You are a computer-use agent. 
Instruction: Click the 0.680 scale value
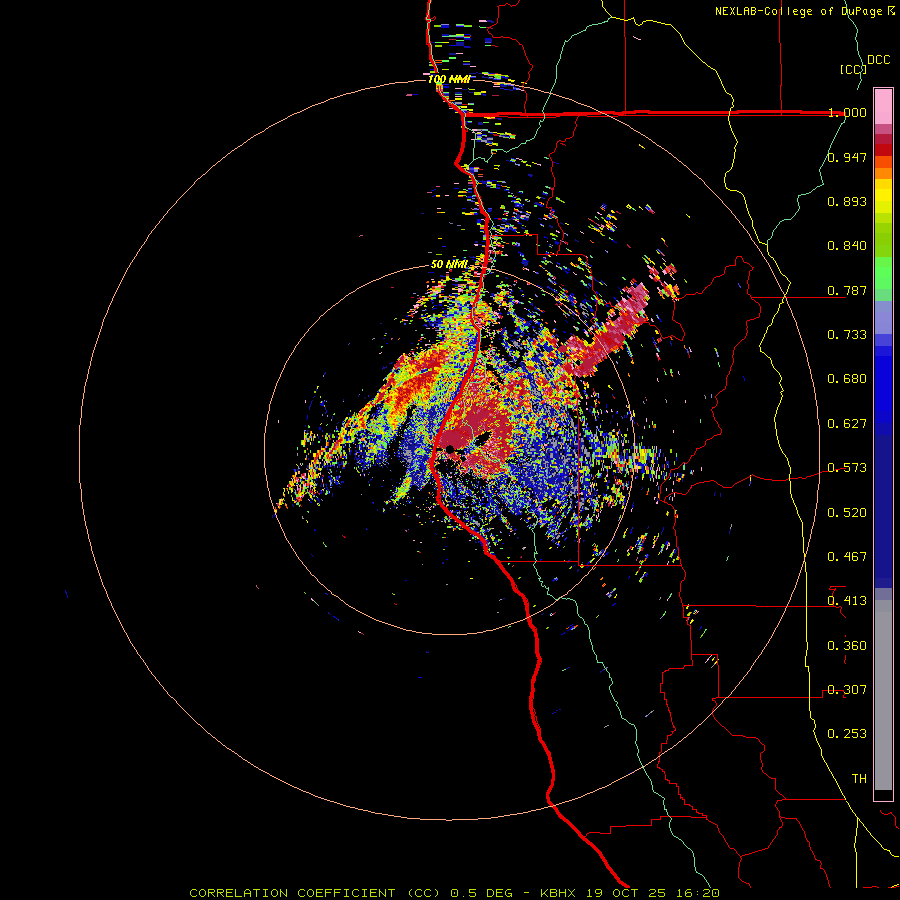(x=847, y=379)
